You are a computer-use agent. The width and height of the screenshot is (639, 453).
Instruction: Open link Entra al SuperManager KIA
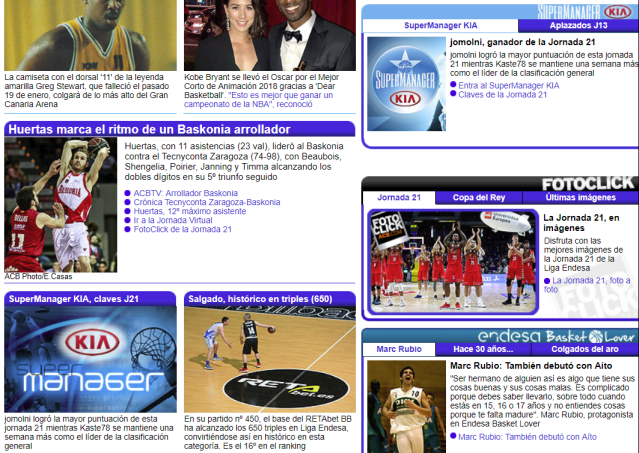pos(509,86)
